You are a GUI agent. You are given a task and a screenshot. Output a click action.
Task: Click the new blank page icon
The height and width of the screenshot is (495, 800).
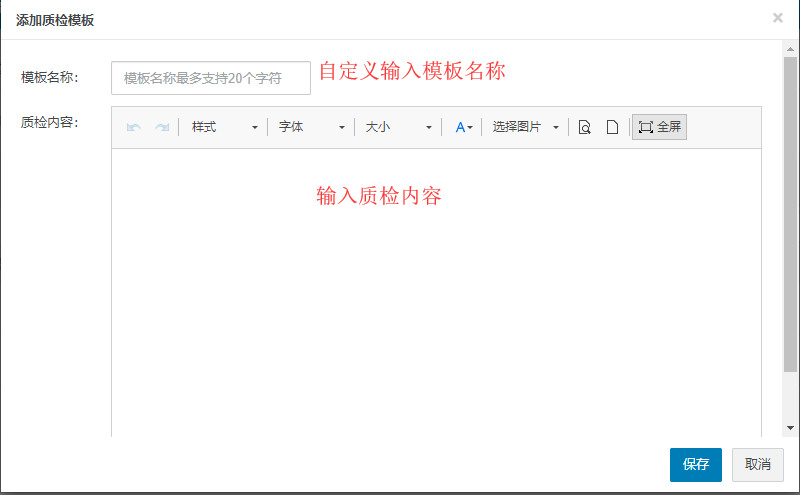tap(612, 127)
